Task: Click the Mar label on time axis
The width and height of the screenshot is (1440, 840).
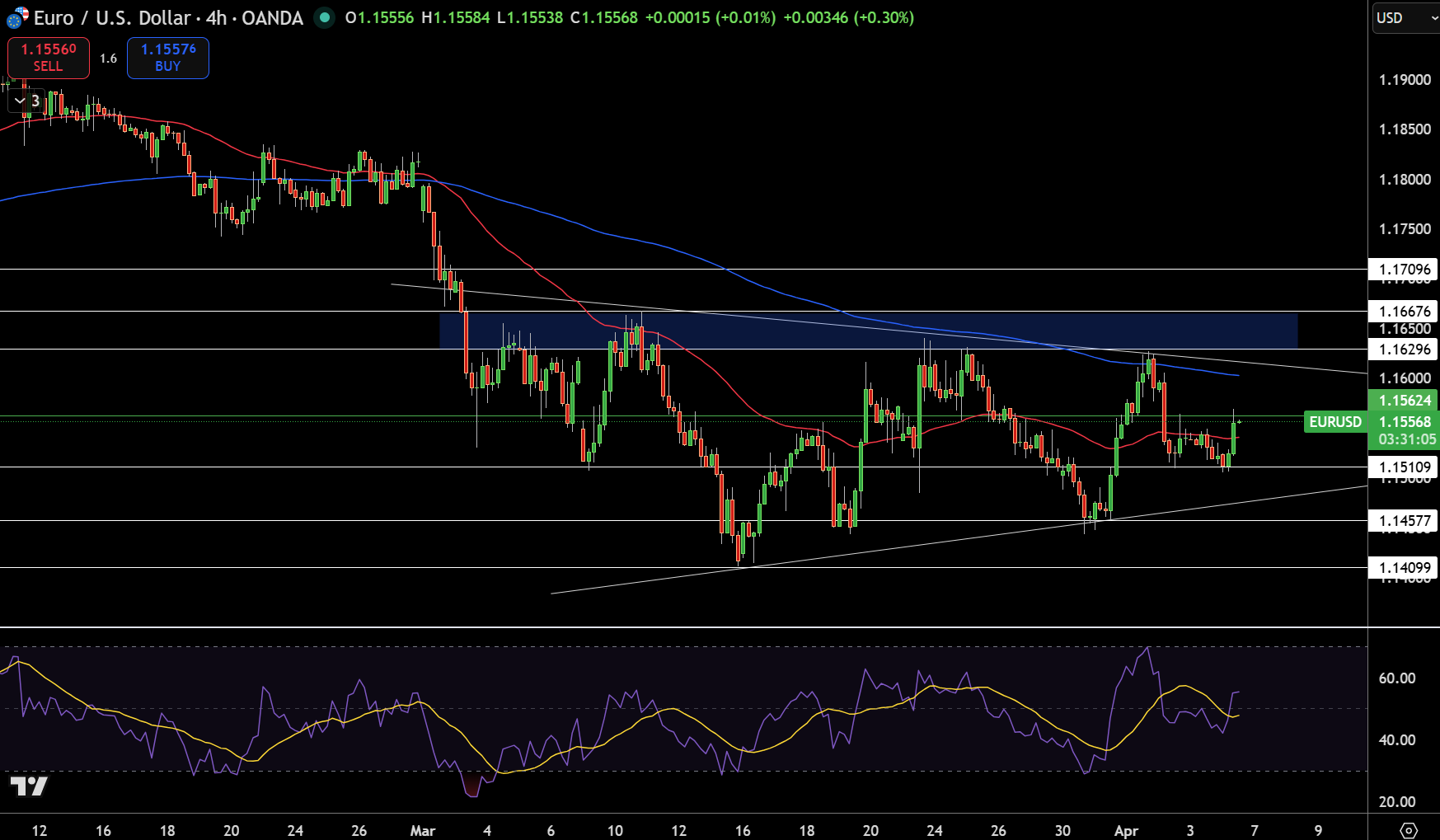Action: 423,831
